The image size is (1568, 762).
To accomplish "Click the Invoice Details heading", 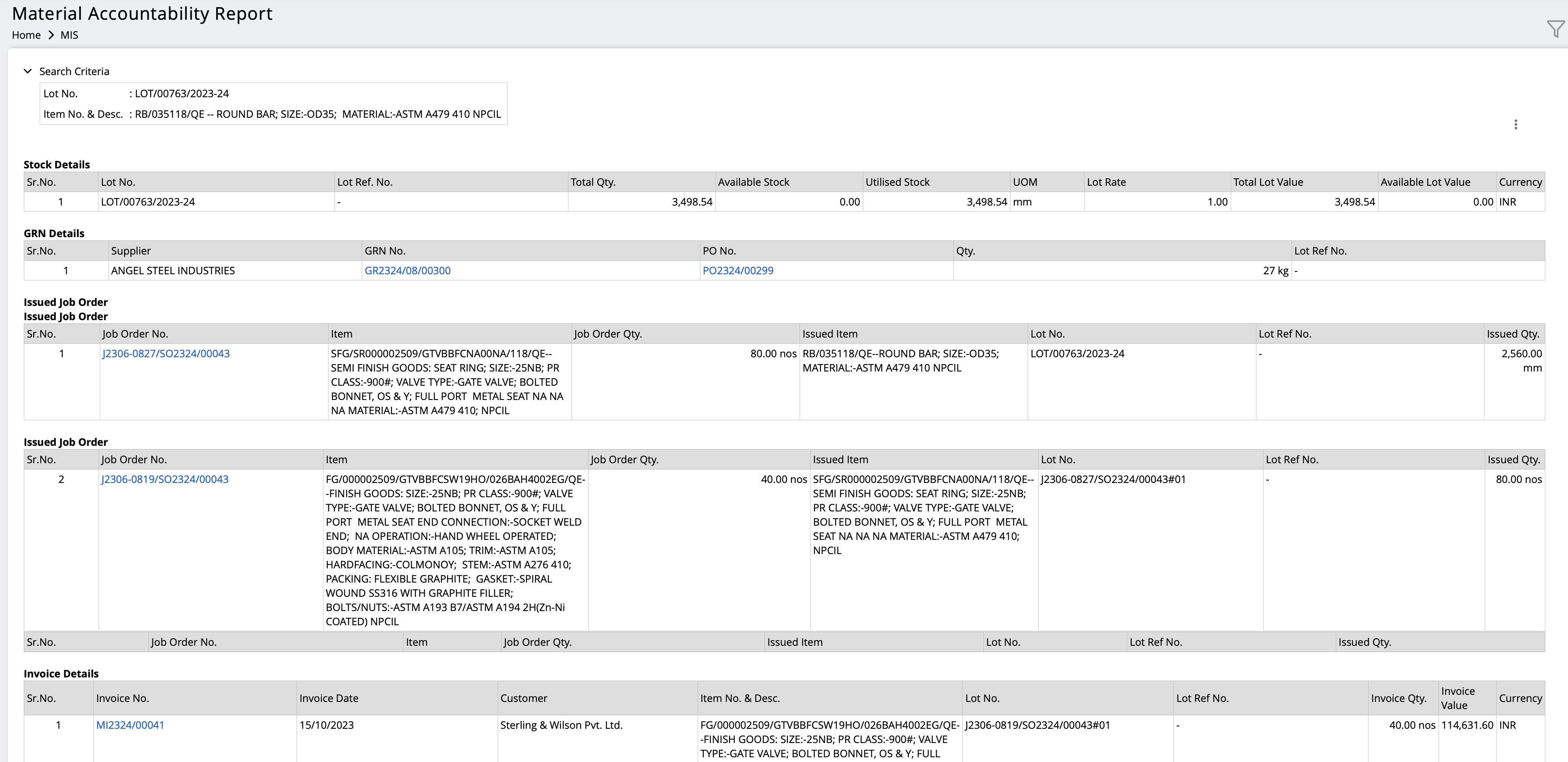I will pos(61,673).
